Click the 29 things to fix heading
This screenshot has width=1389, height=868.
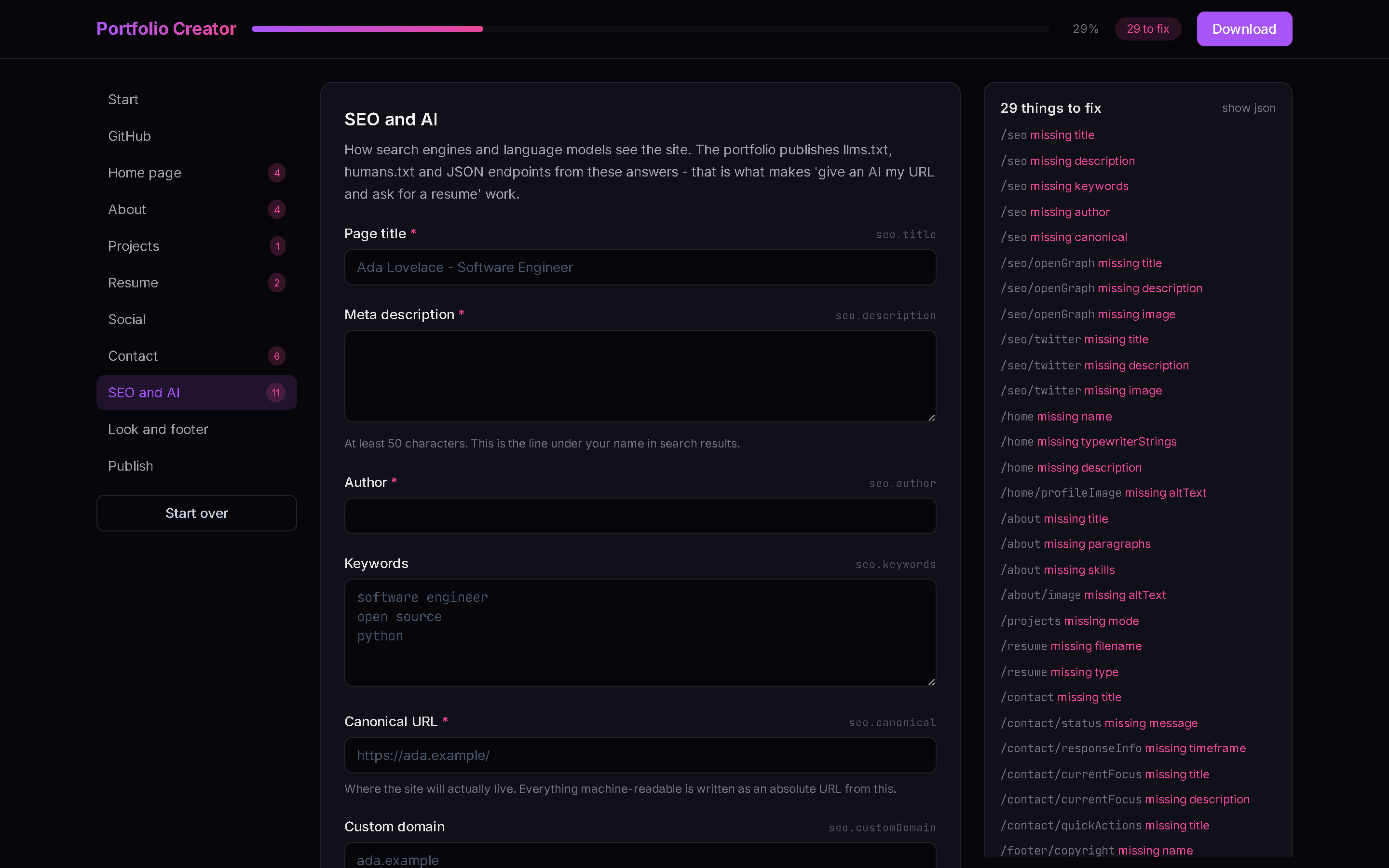(1050, 108)
